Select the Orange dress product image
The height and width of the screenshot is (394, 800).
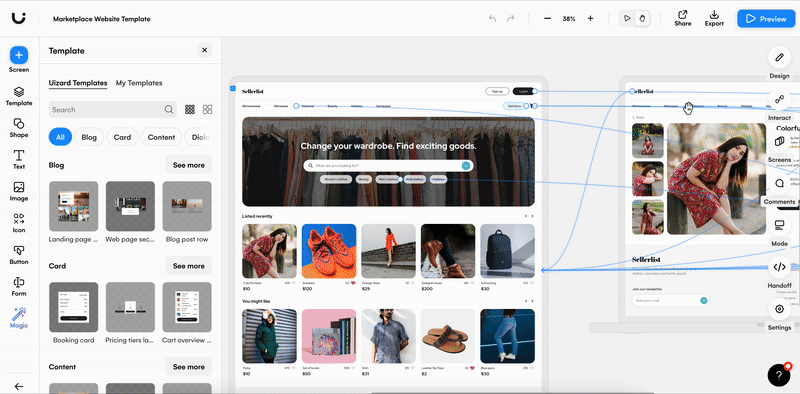pos(388,251)
